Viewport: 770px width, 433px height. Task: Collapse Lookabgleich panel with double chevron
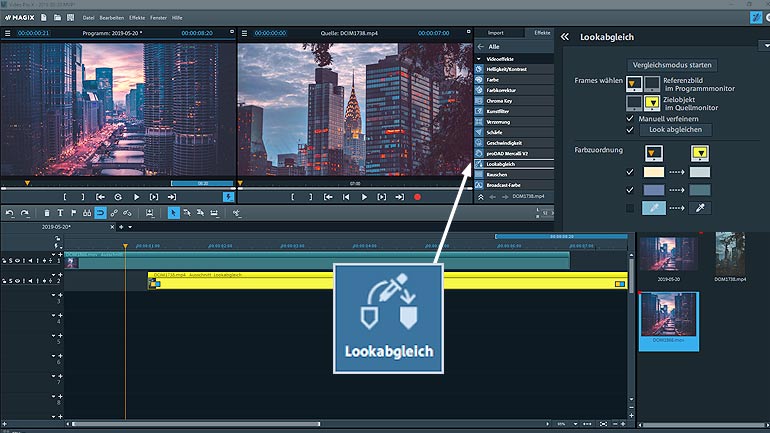click(565, 37)
